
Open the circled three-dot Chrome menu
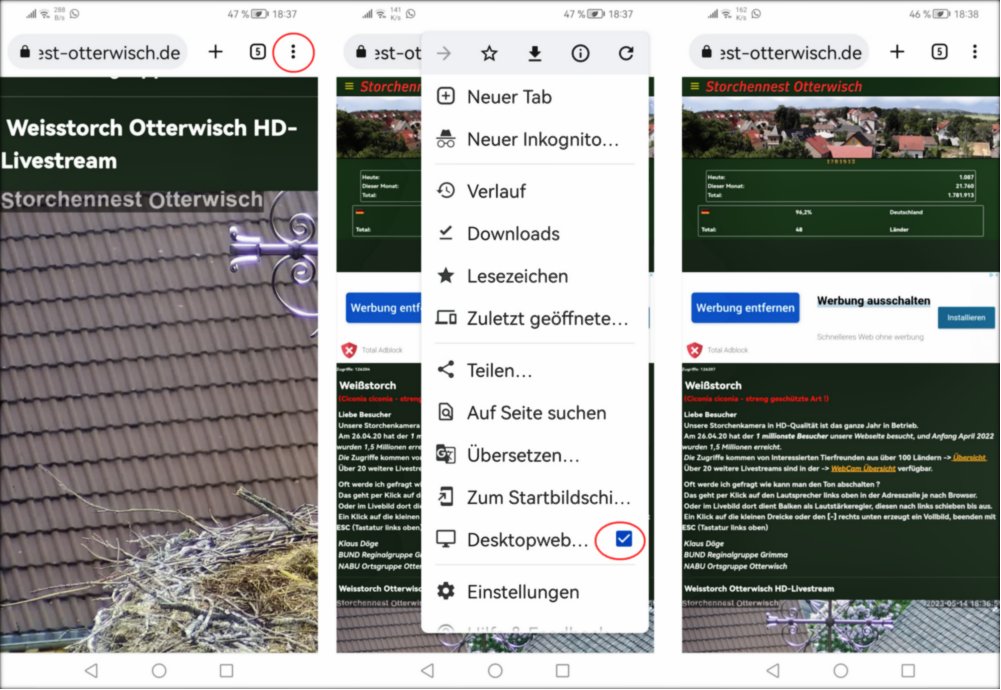coord(293,52)
